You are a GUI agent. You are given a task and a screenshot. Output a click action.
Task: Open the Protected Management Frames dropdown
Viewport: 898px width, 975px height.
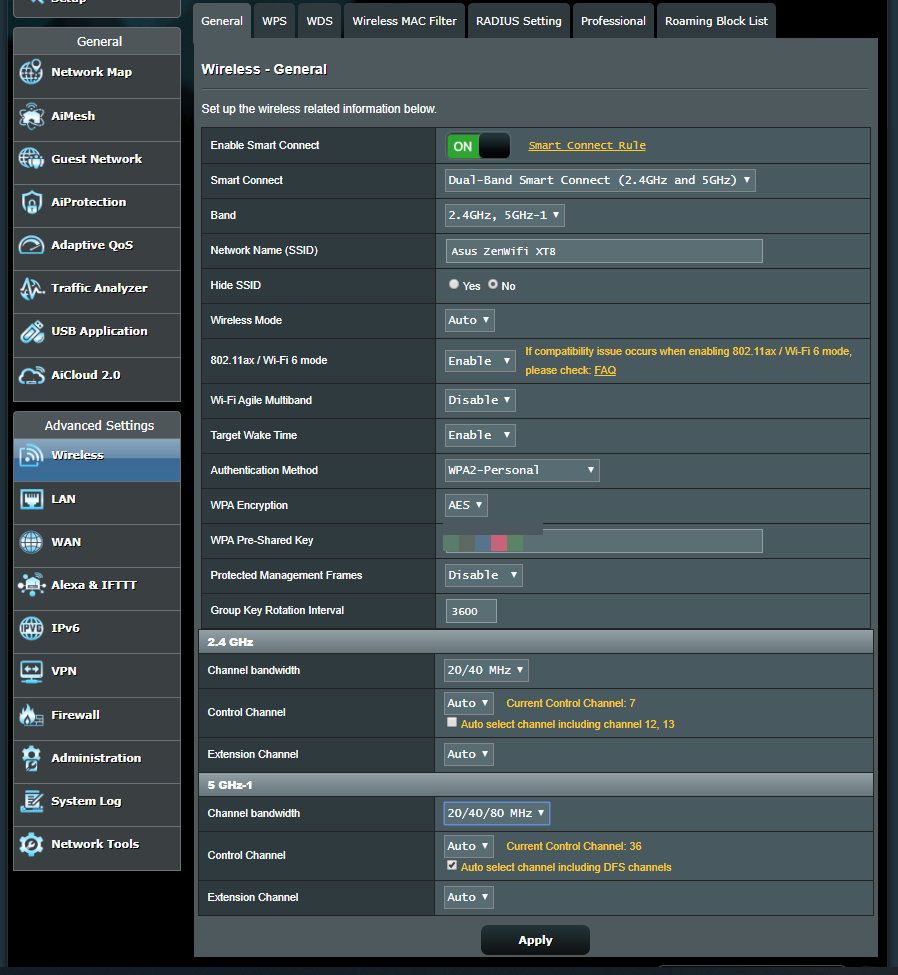(x=483, y=575)
